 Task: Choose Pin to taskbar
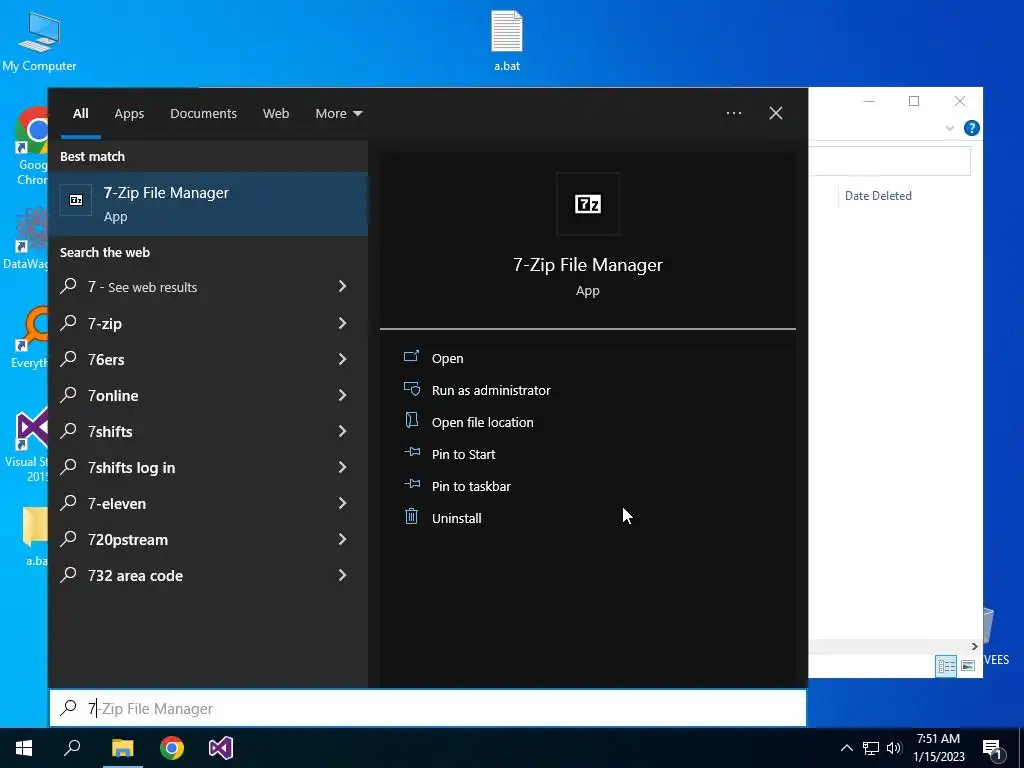point(472,487)
